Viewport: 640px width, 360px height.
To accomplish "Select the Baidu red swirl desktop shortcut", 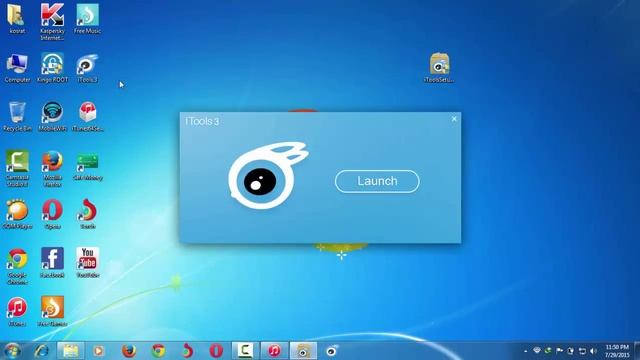I will pyautogui.click(x=87, y=214).
